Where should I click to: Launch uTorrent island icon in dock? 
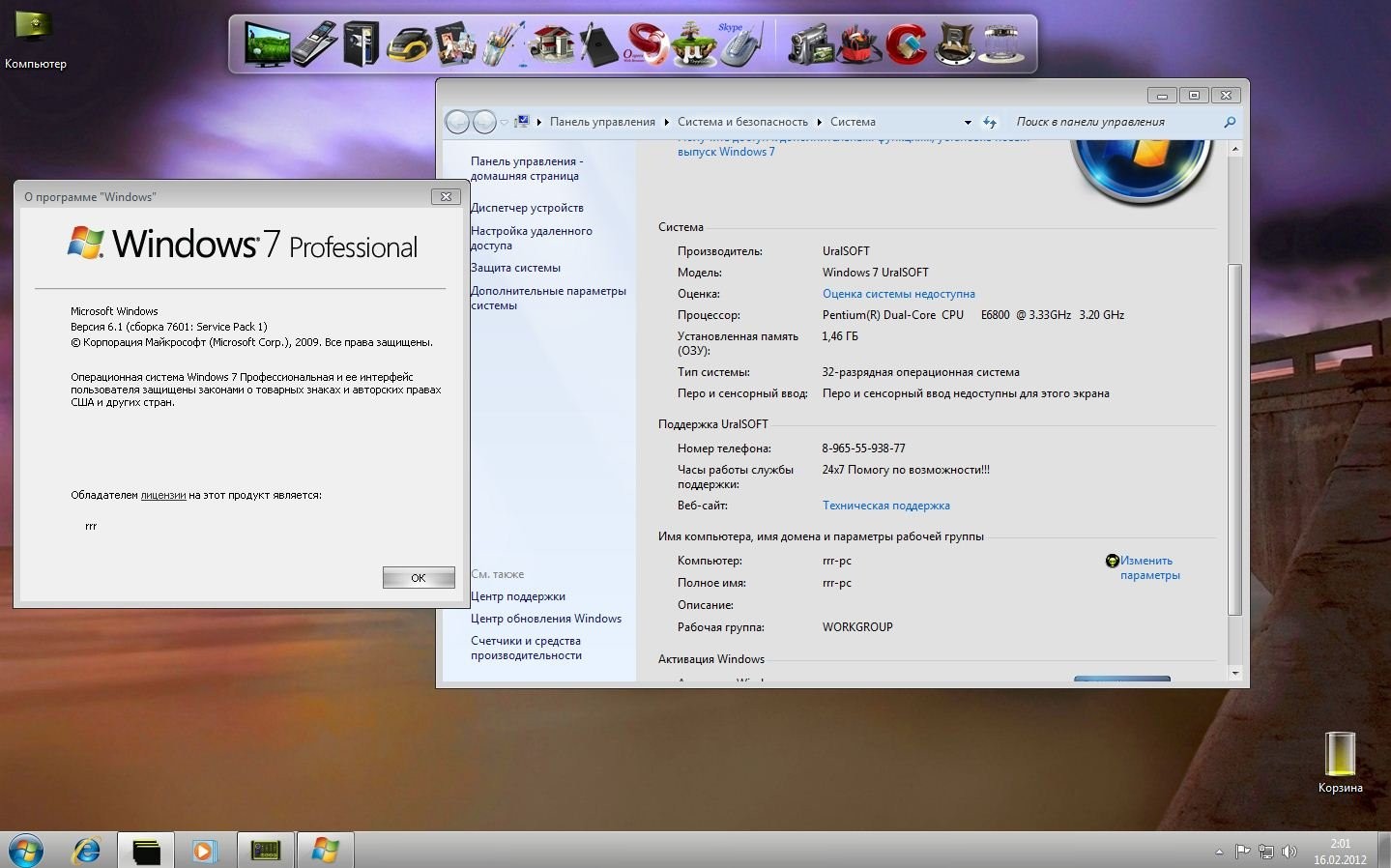[693, 44]
